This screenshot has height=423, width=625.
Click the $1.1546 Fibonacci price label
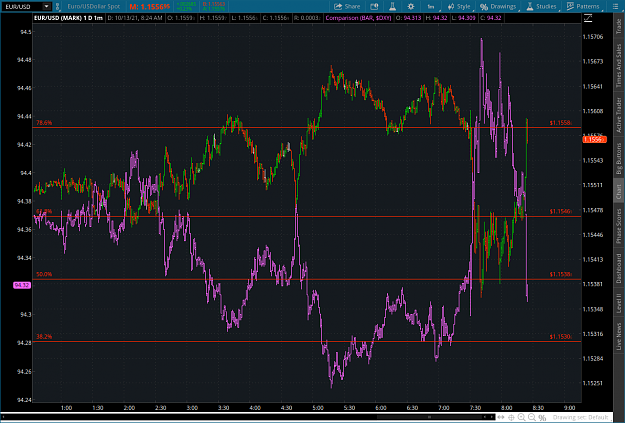coord(560,211)
